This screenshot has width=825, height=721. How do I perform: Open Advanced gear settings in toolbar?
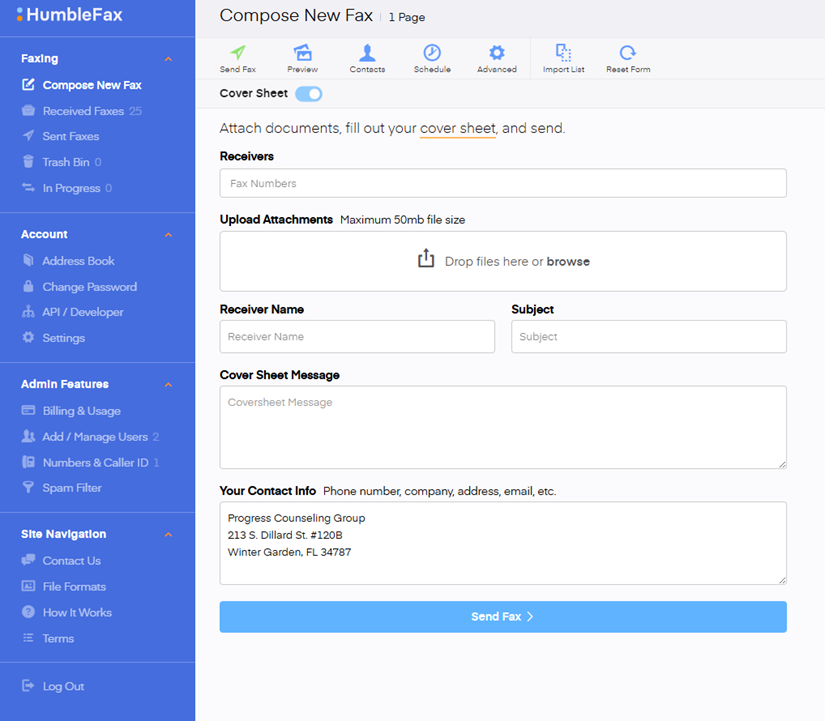pos(496,53)
